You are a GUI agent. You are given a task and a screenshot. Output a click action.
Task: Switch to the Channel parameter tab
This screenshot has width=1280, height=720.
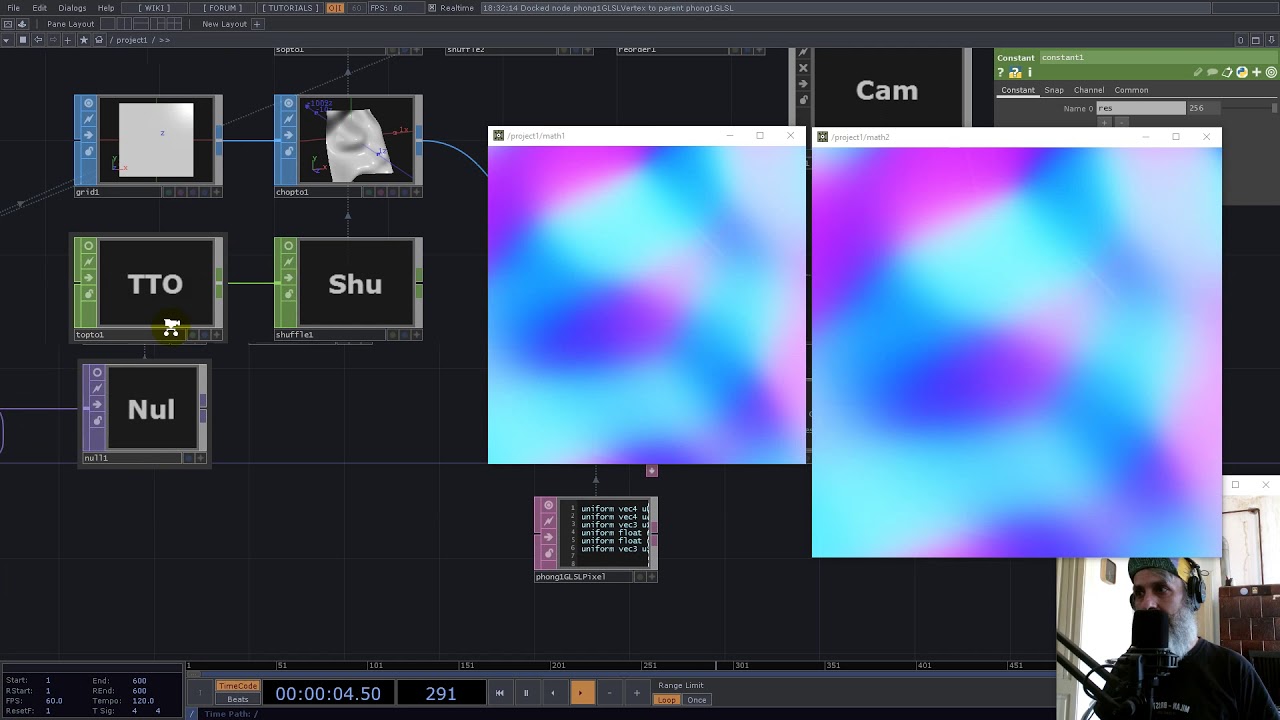click(1089, 90)
